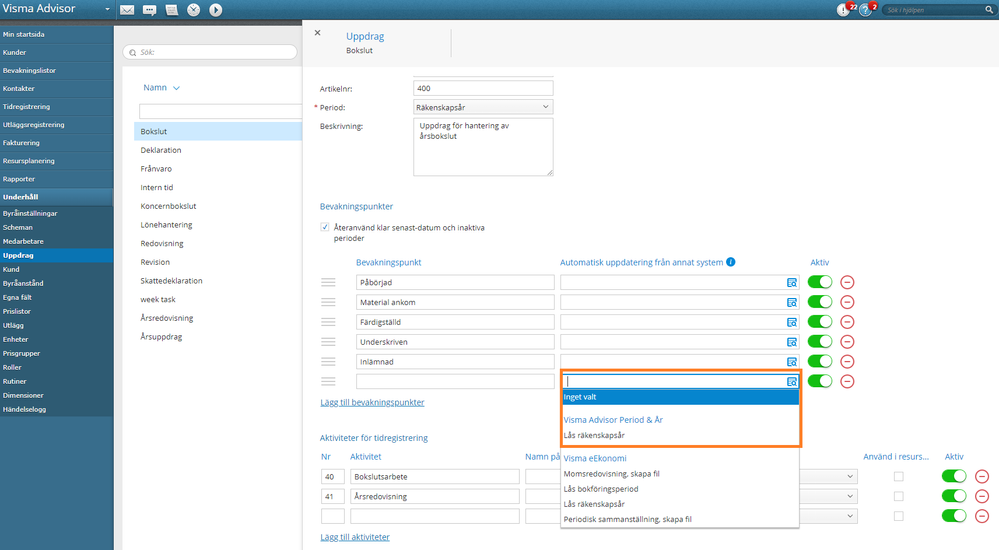The image size is (999, 550).
Task: Click the Sök search field above list
Action: [210, 51]
